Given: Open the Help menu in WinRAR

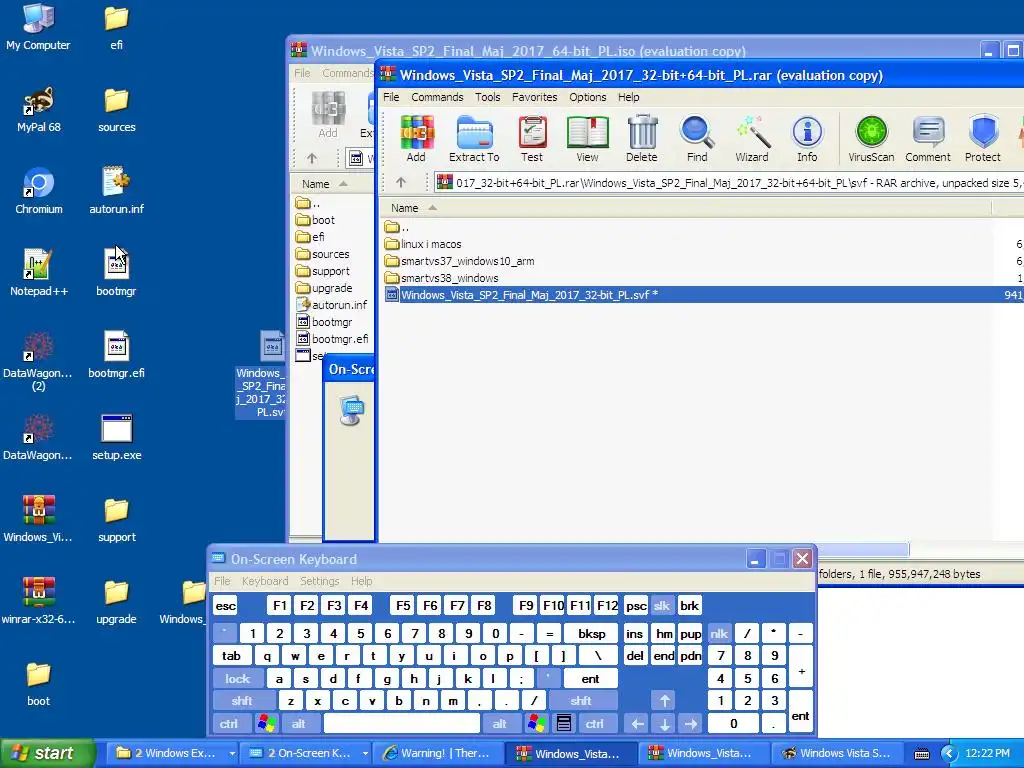Looking at the screenshot, I should (628, 97).
